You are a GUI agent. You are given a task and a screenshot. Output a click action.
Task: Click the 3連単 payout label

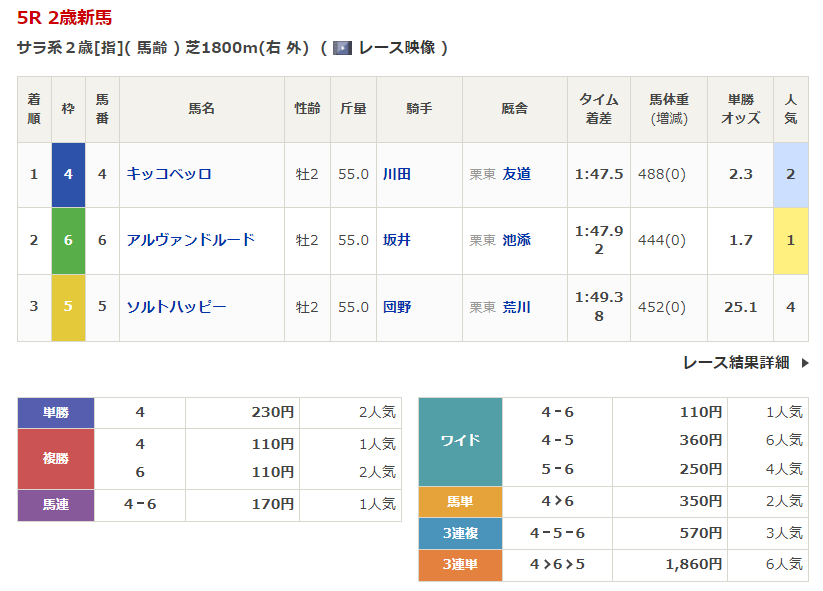click(460, 565)
